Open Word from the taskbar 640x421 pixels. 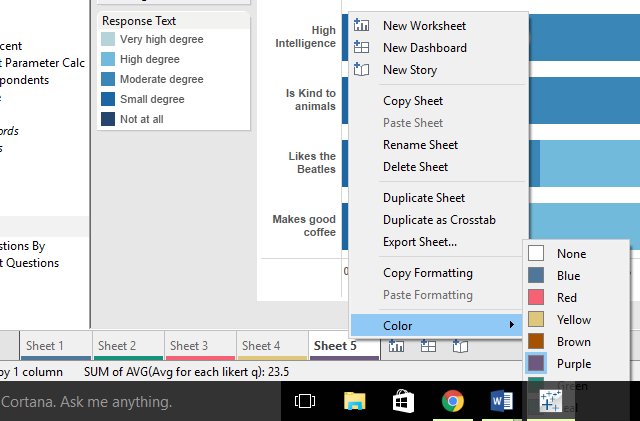point(501,401)
